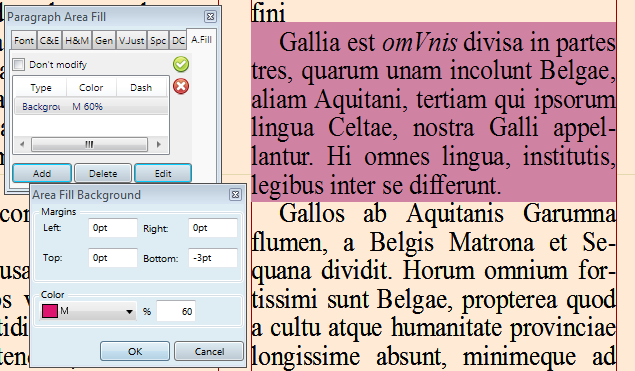
Task: Click the Dash column header
Action: tap(141, 87)
